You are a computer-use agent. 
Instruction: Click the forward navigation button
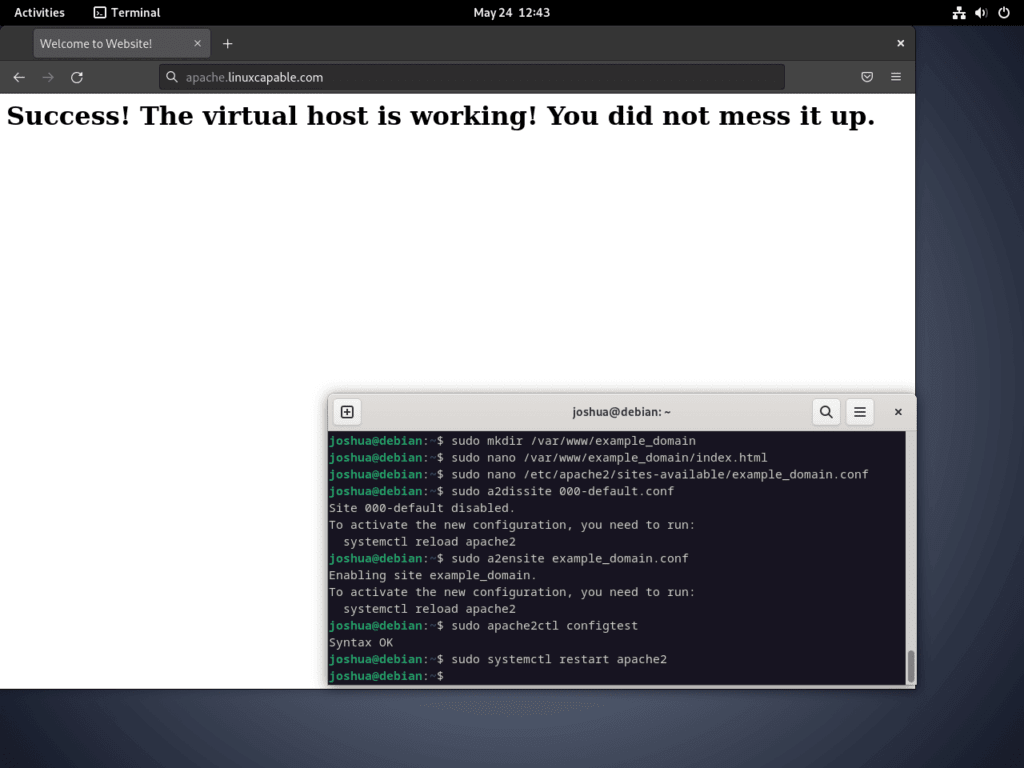(47, 76)
